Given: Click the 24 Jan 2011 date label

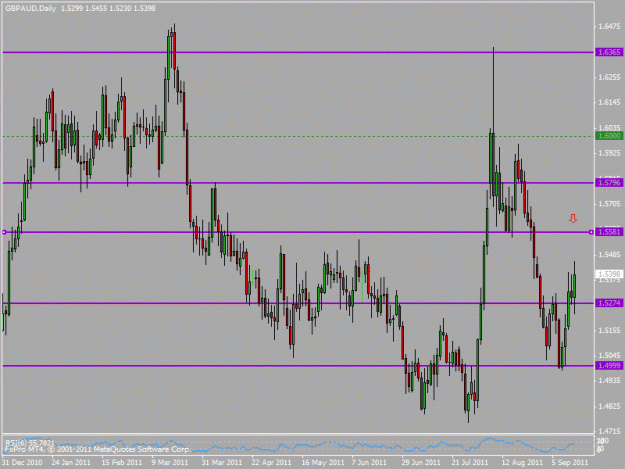Looking at the screenshot, I should point(71,462).
